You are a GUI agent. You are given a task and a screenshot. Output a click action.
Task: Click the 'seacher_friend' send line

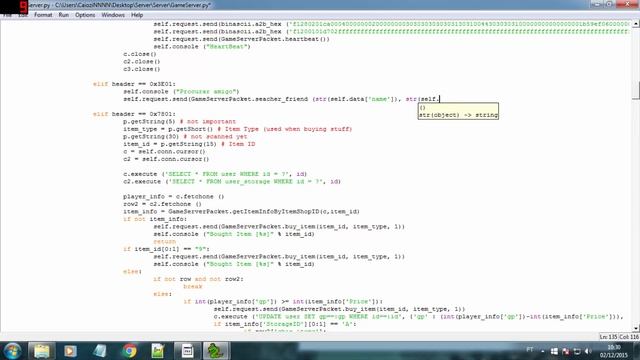click(x=281, y=99)
